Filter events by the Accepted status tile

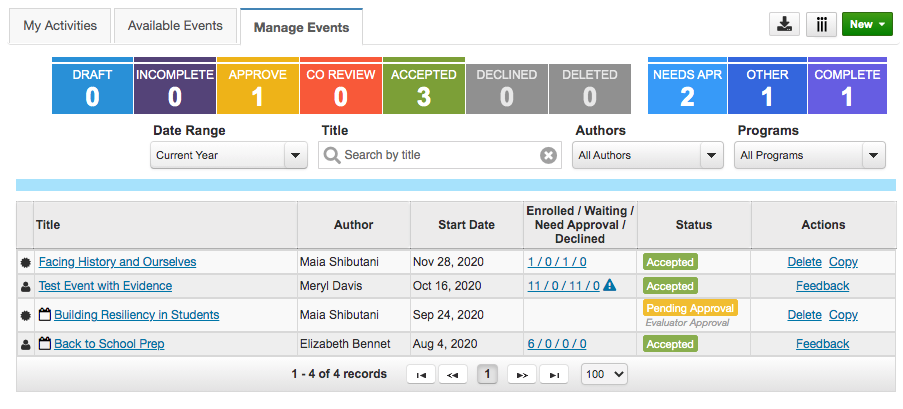tap(423, 86)
